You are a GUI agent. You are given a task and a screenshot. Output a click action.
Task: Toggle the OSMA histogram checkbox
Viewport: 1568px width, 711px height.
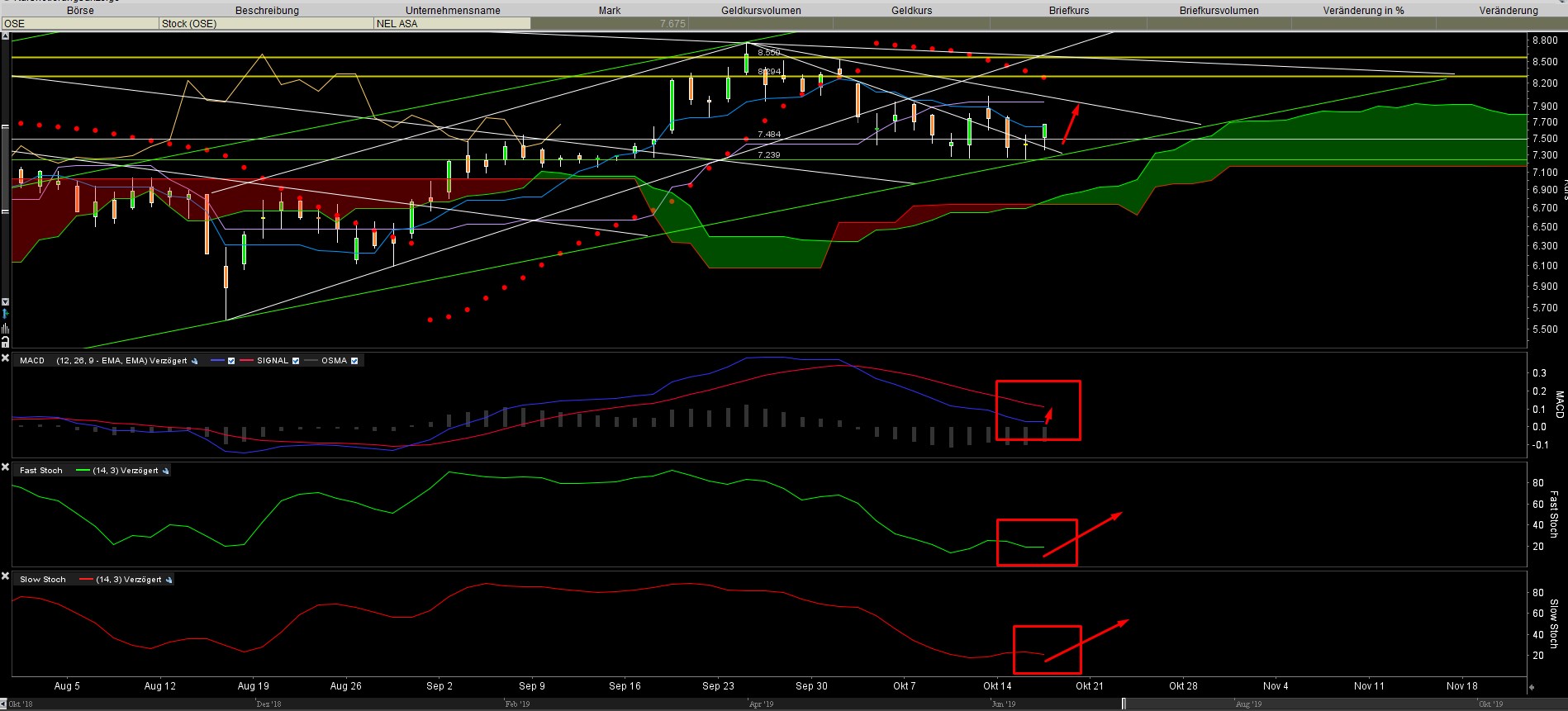tap(354, 361)
